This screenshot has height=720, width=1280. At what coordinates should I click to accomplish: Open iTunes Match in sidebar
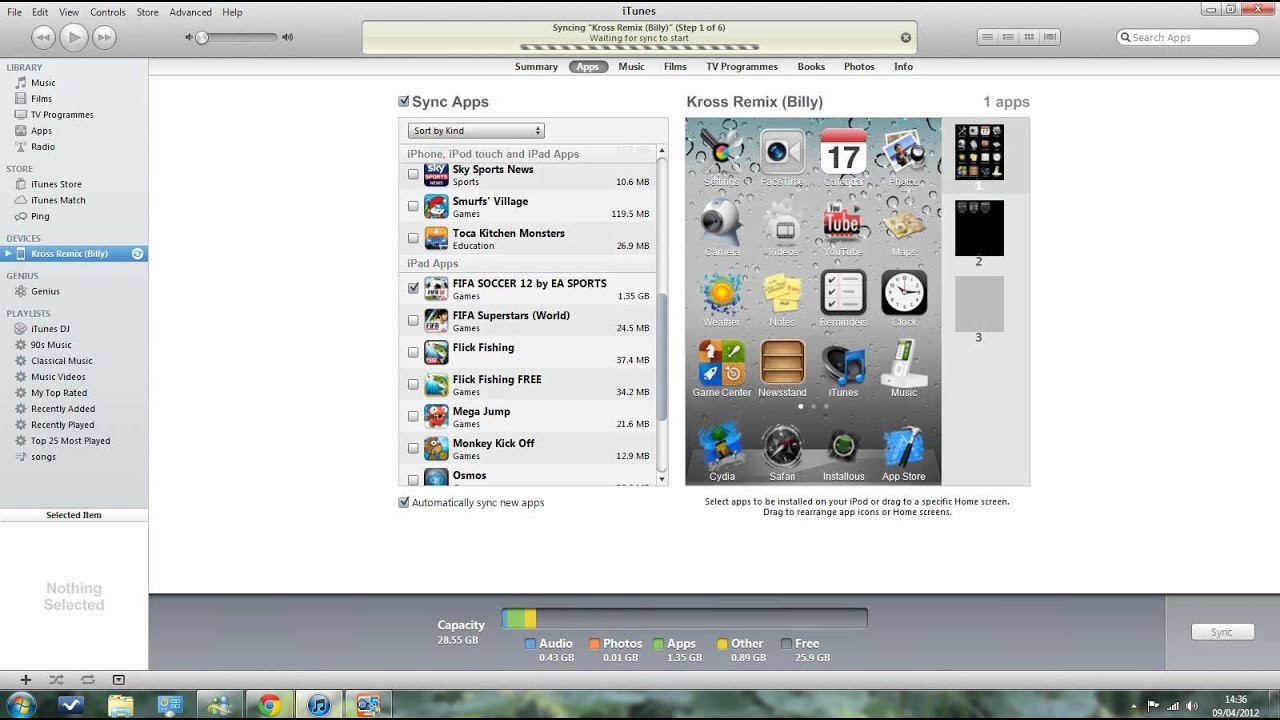click(58, 200)
